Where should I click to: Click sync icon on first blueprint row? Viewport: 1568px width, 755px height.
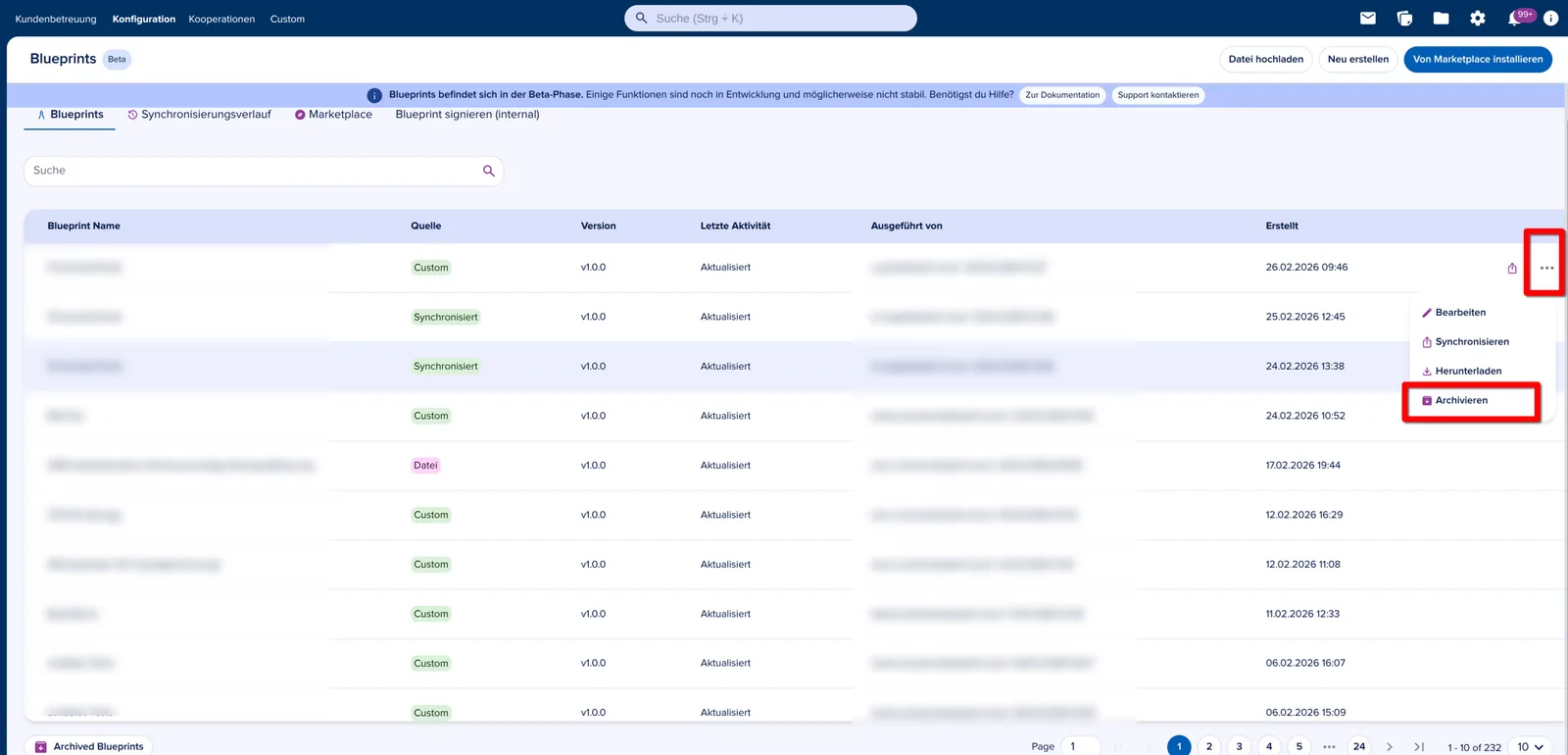[x=1512, y=268]
